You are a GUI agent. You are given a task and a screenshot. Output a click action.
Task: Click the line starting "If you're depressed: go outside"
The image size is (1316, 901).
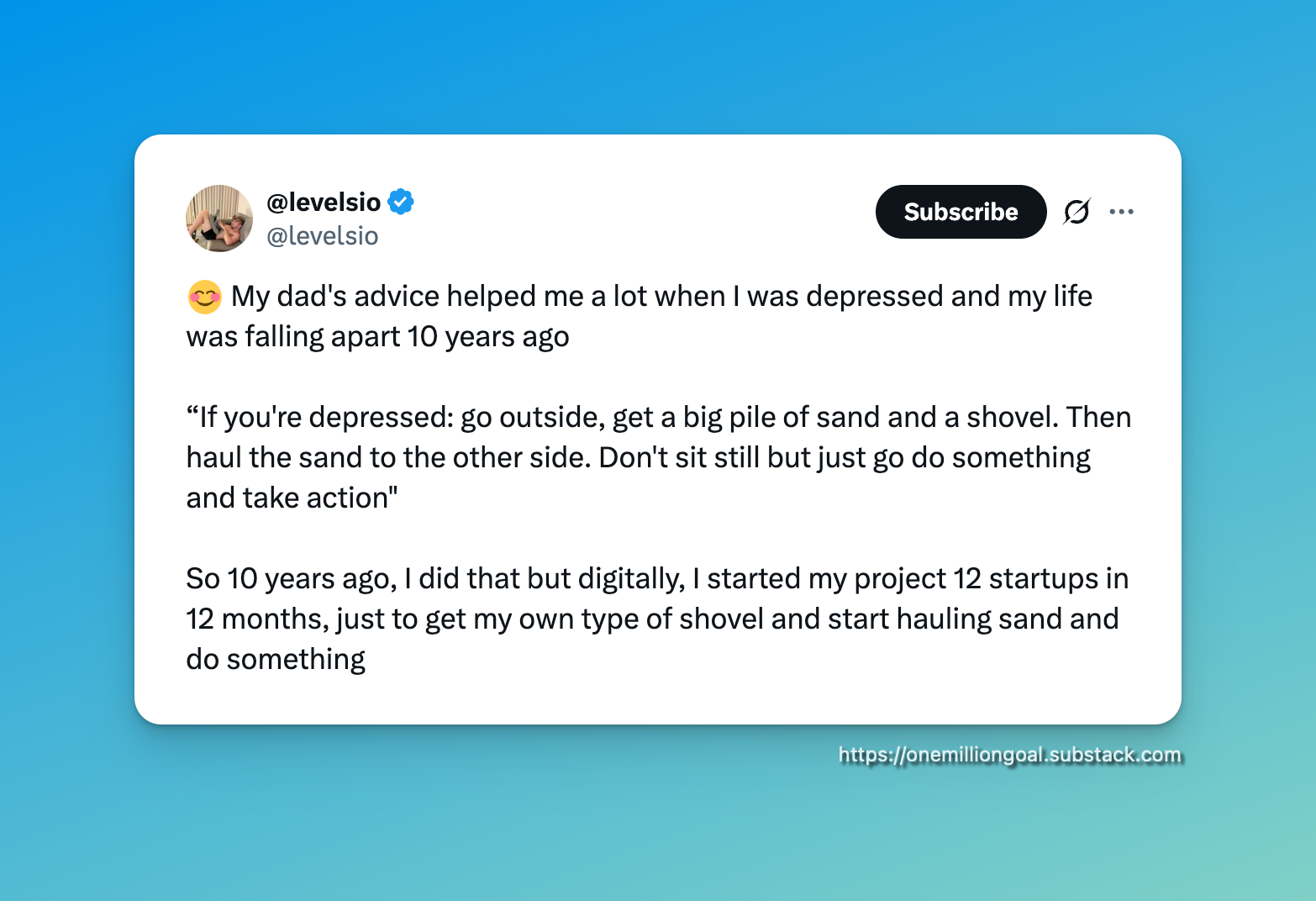(x=659, y=418)
